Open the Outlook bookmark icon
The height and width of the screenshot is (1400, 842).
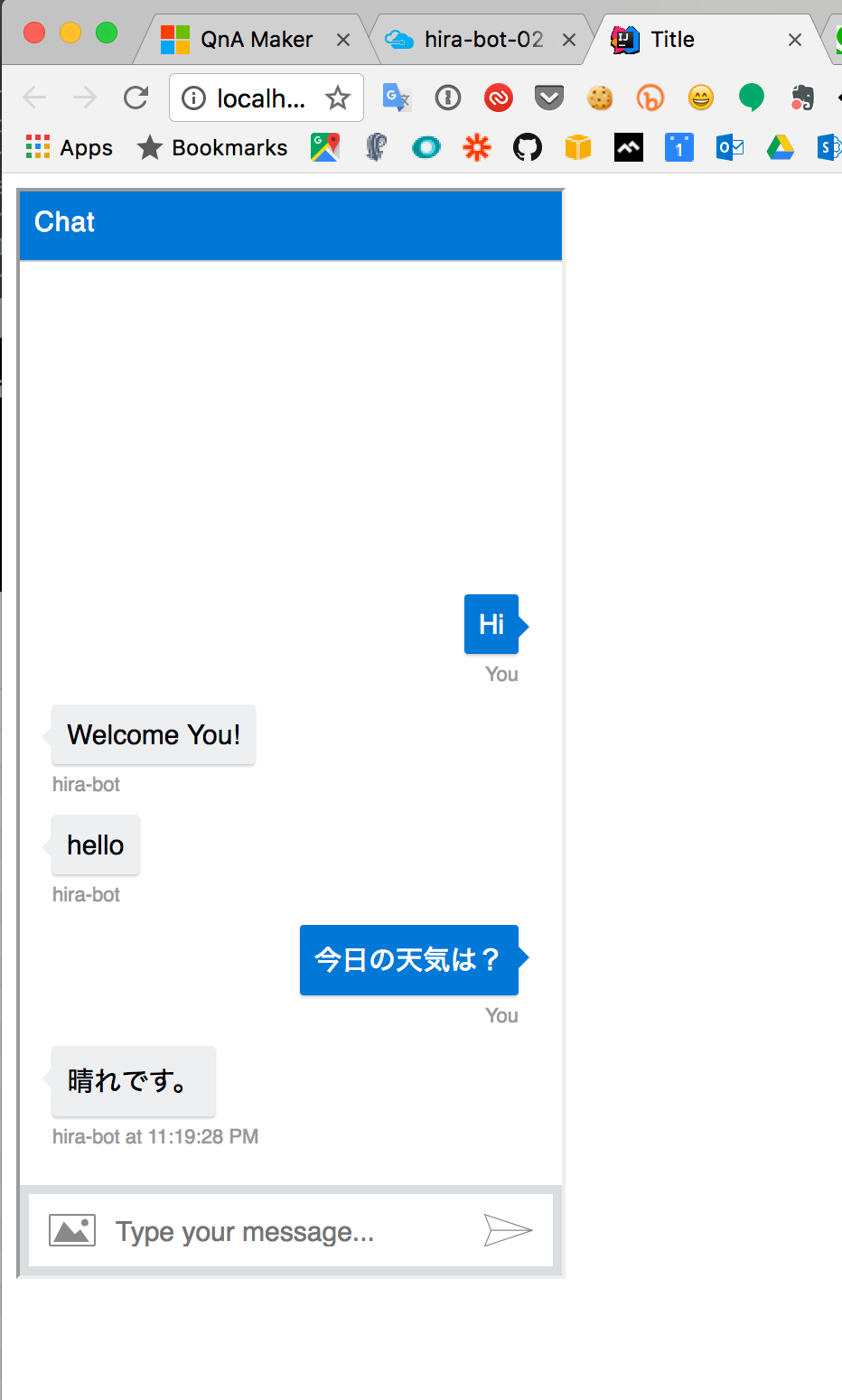[x=729, y=147]
